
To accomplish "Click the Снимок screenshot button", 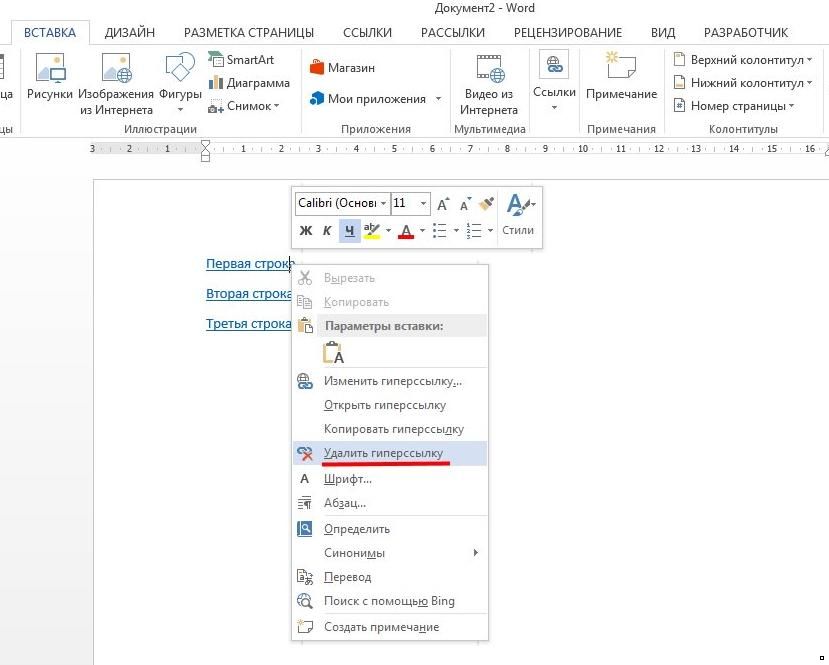I will 244,106.
